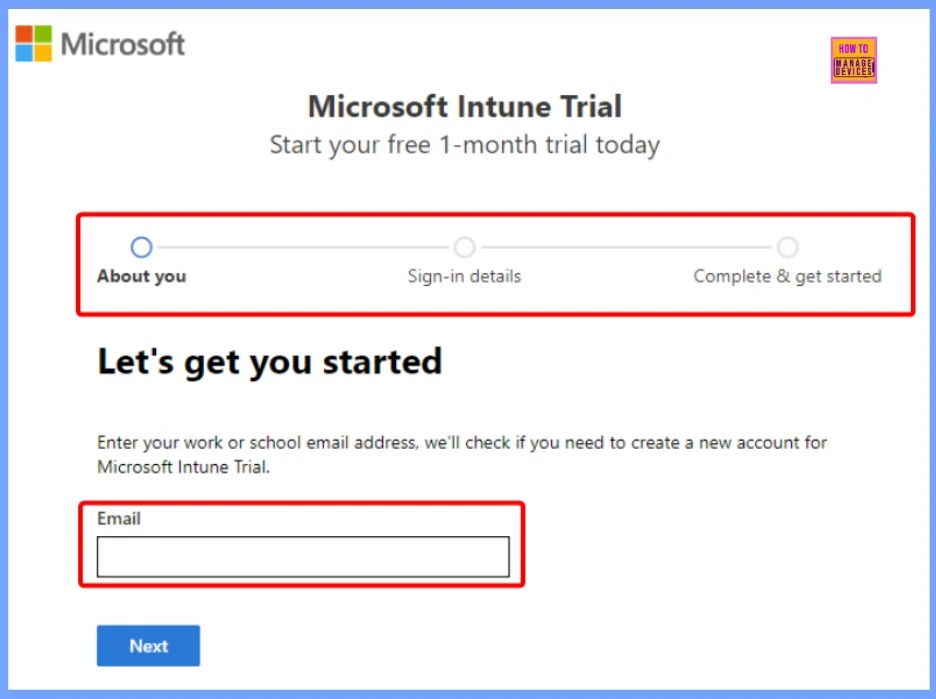Click the Microsoft four-square logo
The width and height of the screenshot is (936, 699).
[32, 43]
